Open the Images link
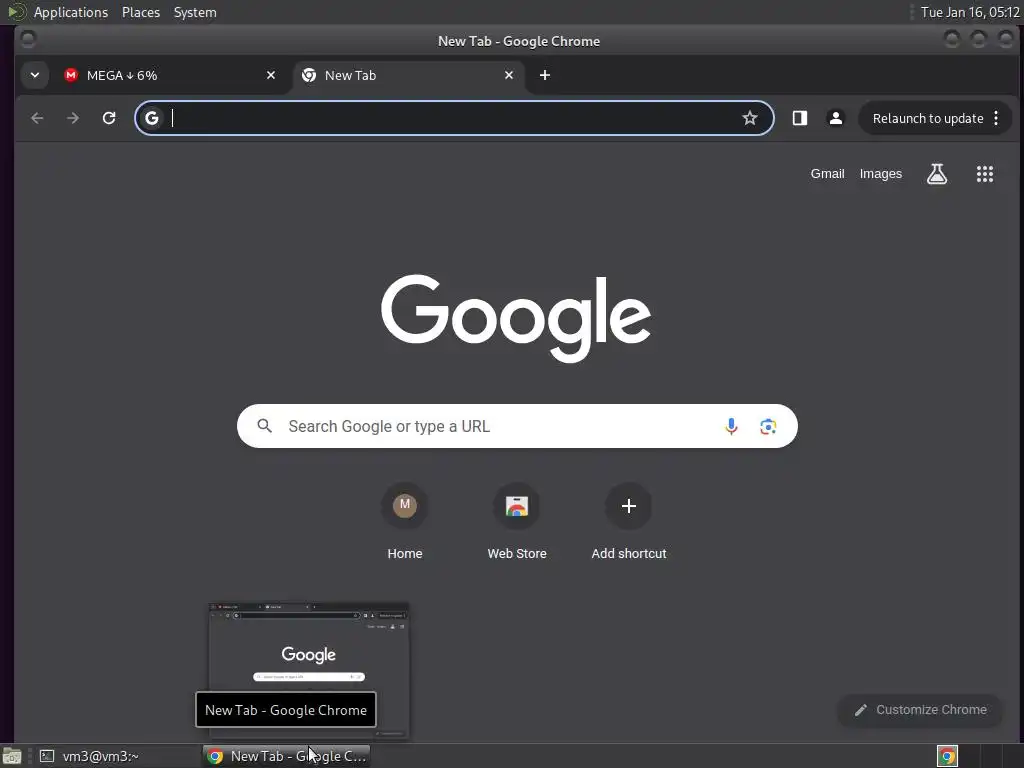 pyautogui.click(x=880, y=174)
